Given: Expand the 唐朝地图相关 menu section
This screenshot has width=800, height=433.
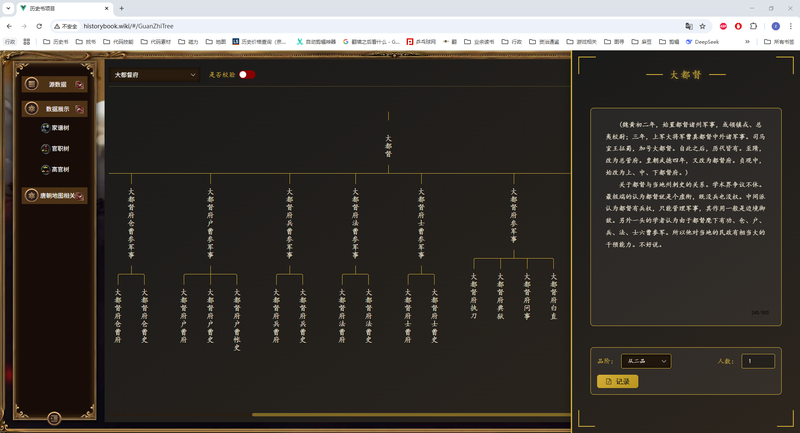Looking at the screenshot, I should [x=55, y=196].
